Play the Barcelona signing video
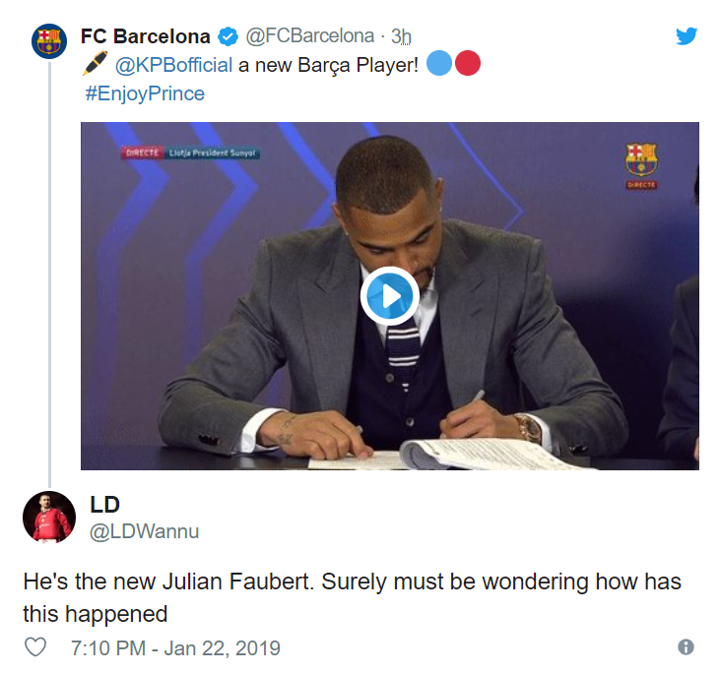 (x=388, y=295)
